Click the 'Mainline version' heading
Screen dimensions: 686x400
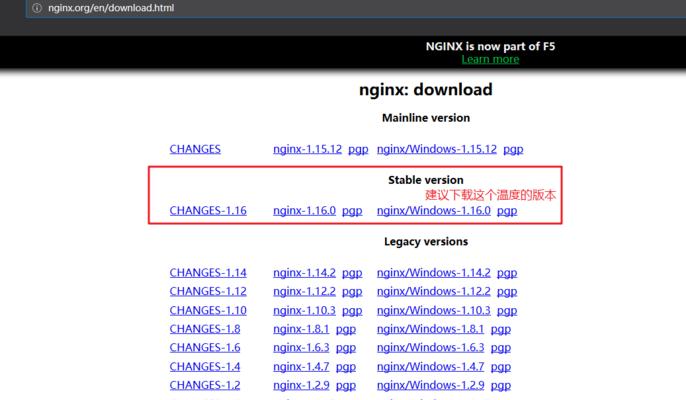[x=426, y=118]
